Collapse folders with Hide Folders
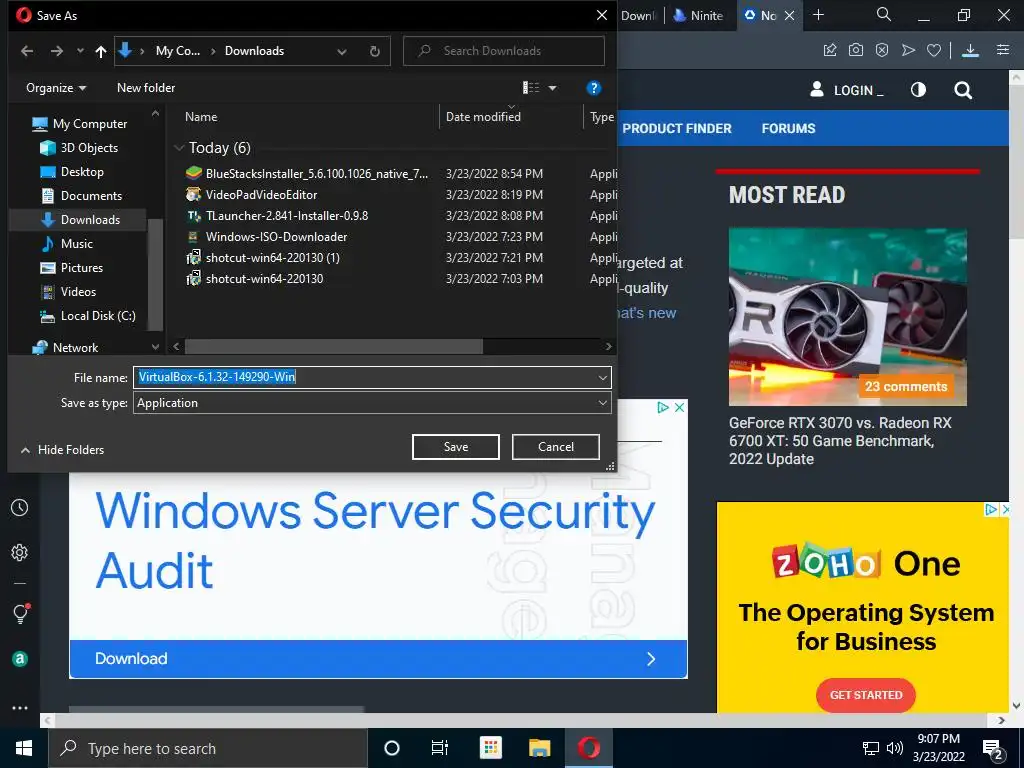The image size is (1024, 768). click(63, 449)
